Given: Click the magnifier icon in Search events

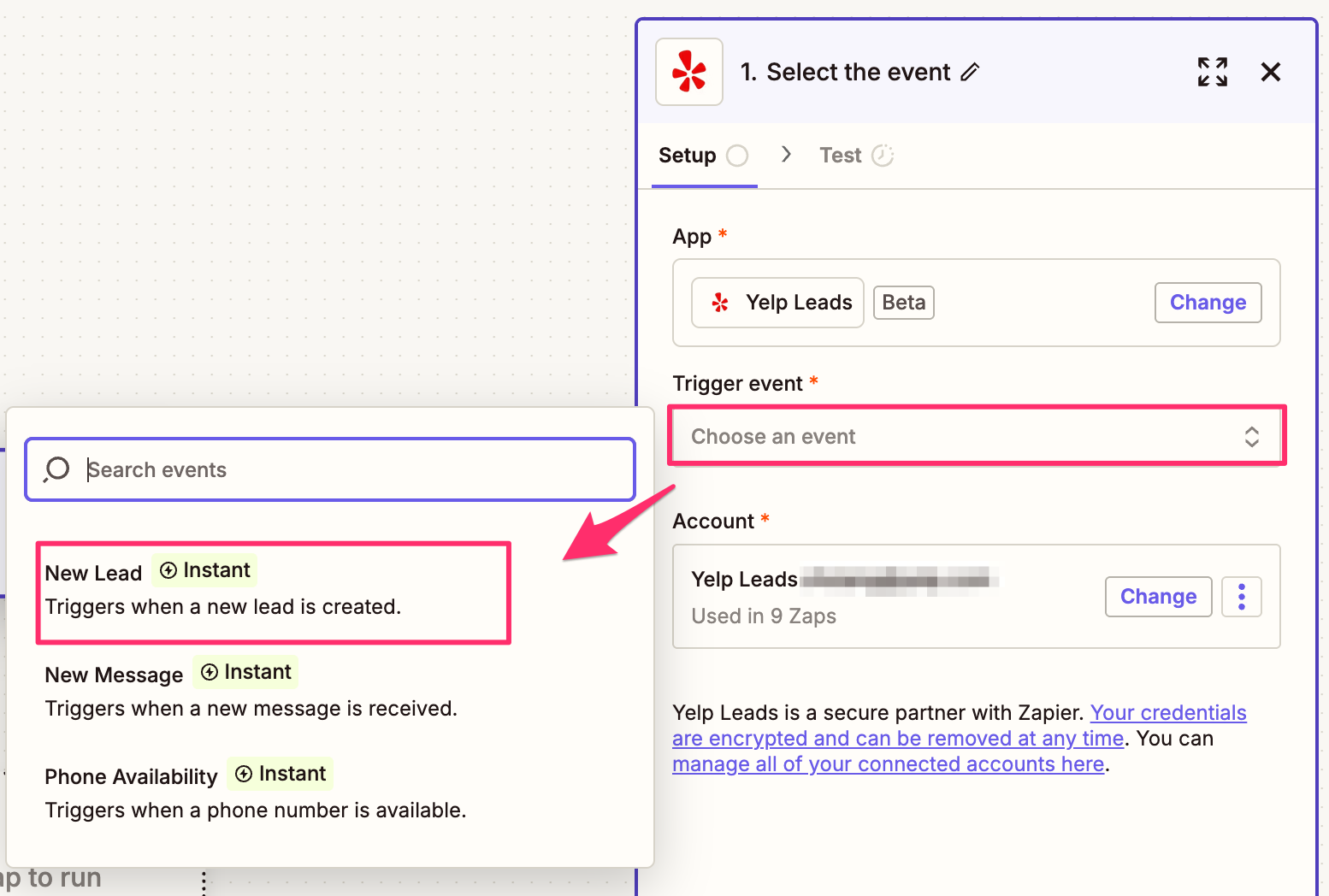Looking at the screenshot, I should click(56, 469).
